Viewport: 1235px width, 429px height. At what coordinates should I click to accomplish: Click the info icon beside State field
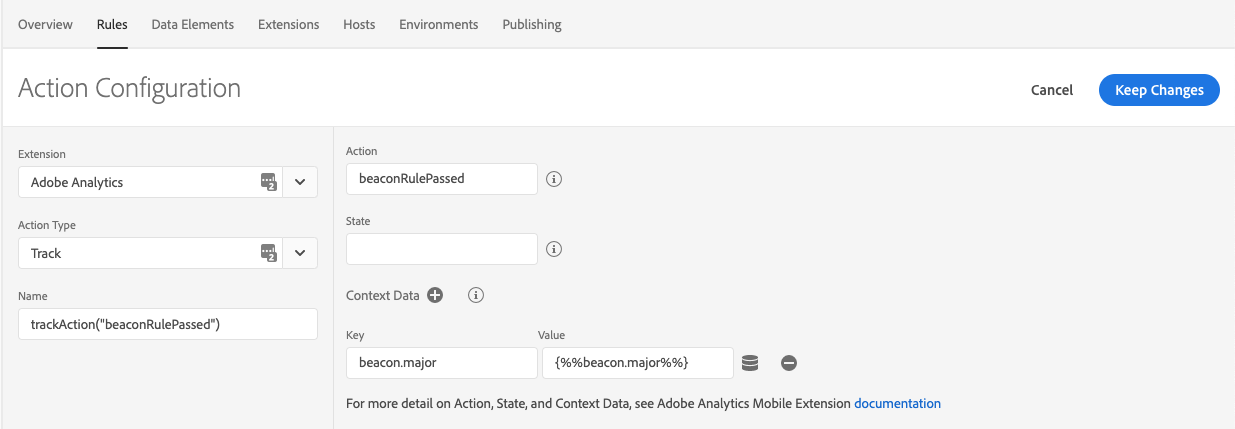pos(554,249)
